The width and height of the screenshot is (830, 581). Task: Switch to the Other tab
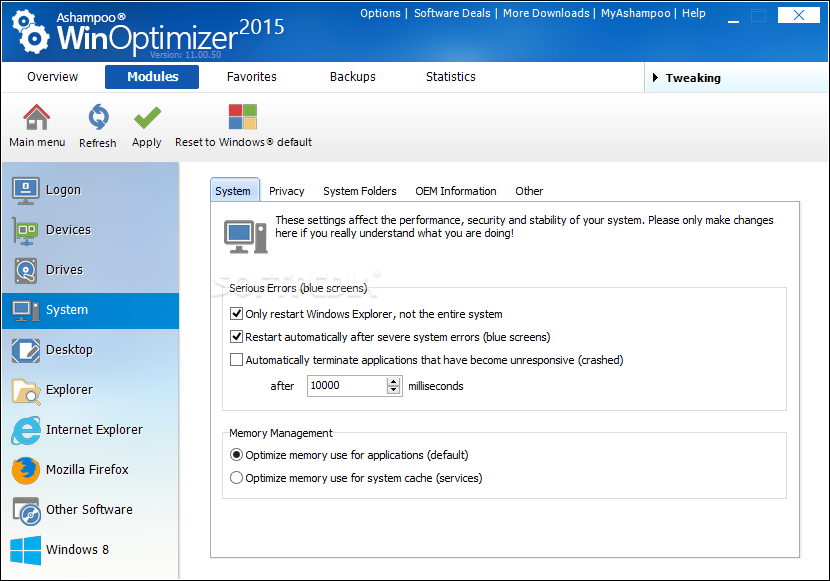pos(529,191)
